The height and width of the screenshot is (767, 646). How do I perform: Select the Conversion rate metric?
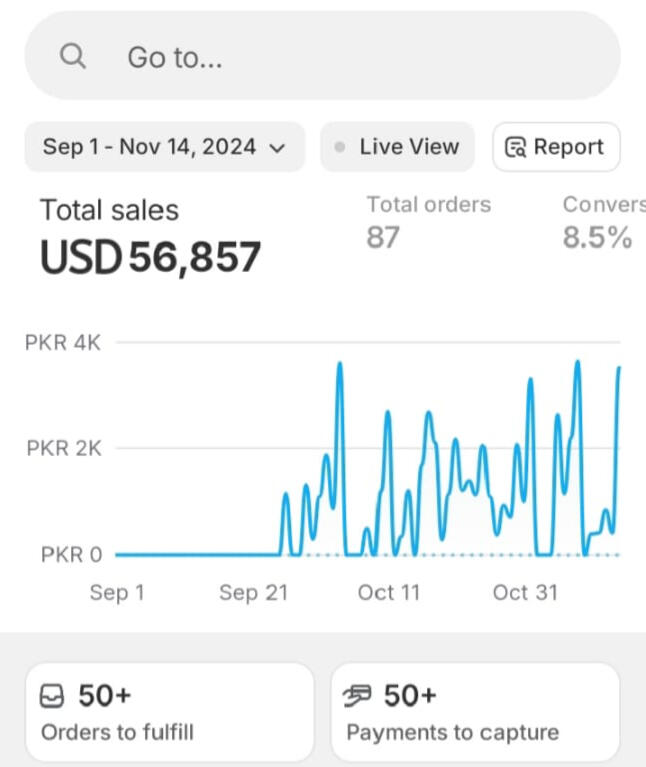click(x=603, y=205)
